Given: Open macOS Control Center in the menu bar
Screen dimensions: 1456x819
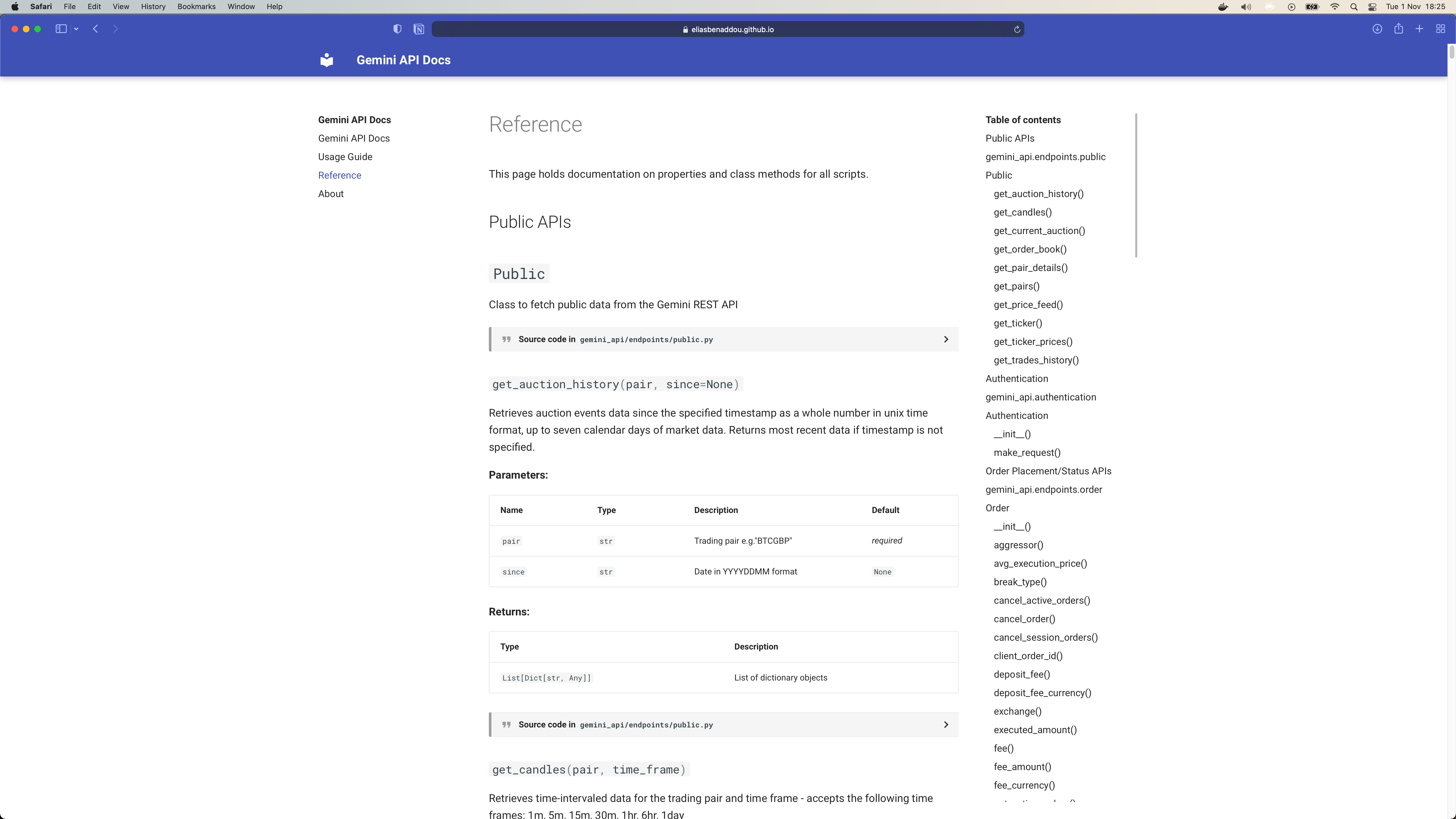Looking at the screenshot, I should [1372, 7].
